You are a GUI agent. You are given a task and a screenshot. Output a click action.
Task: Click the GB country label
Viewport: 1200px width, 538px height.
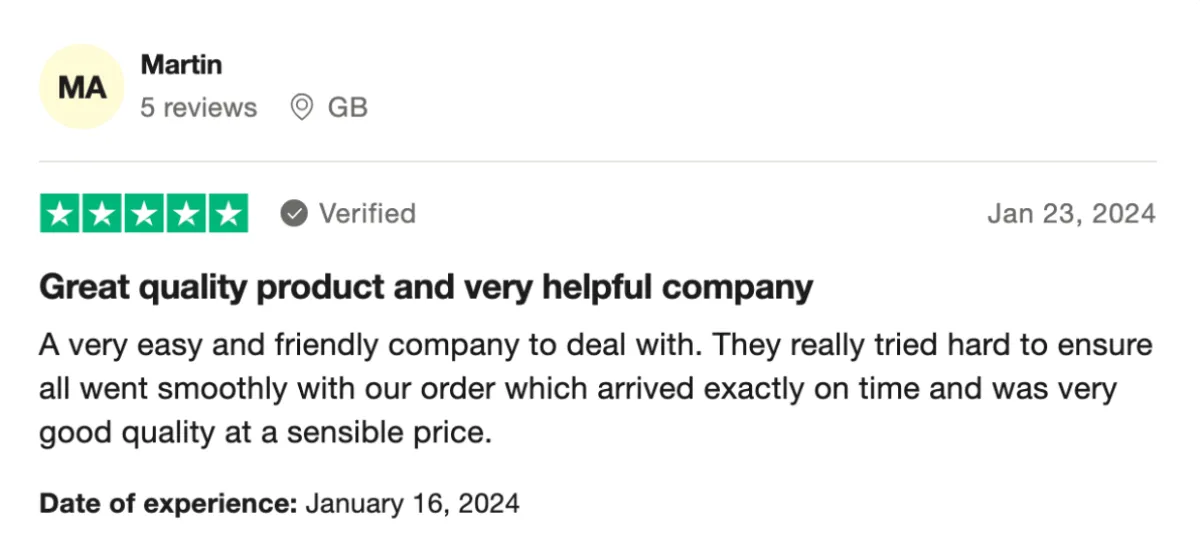click(x=348, y=108)
